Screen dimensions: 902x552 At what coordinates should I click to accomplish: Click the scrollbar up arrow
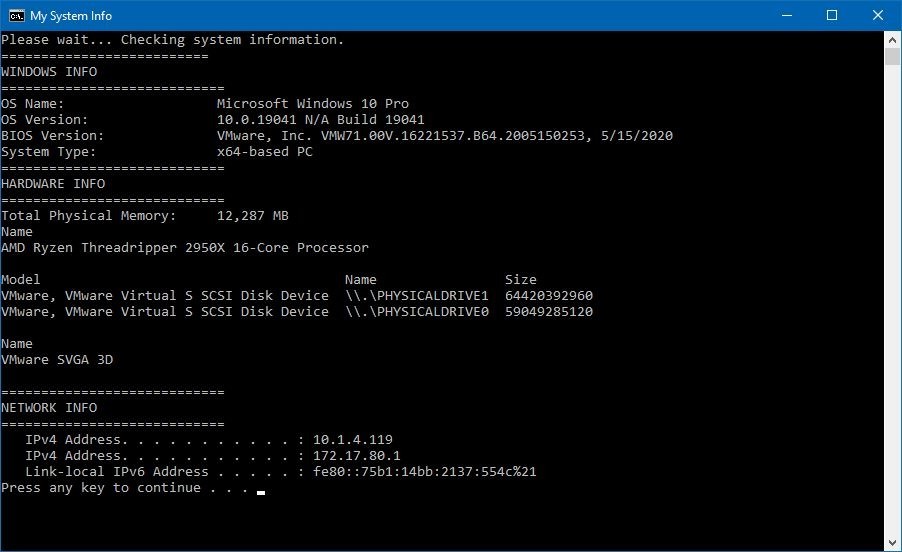tap(892, 40)
